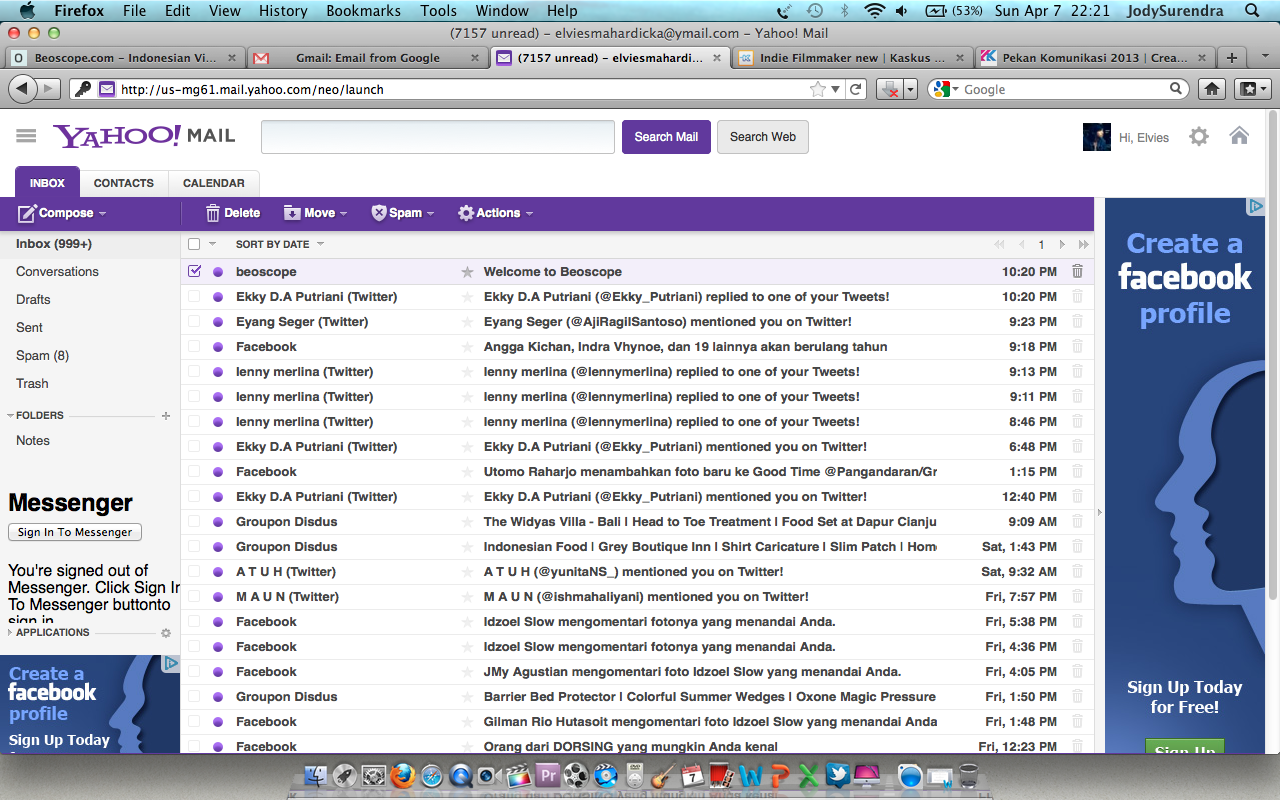Screen dimensions: 1280x800
Task: Check the Eyang Seger (Twitter) message checkbox
Action: pyautogui.click(x=194, y=322)
